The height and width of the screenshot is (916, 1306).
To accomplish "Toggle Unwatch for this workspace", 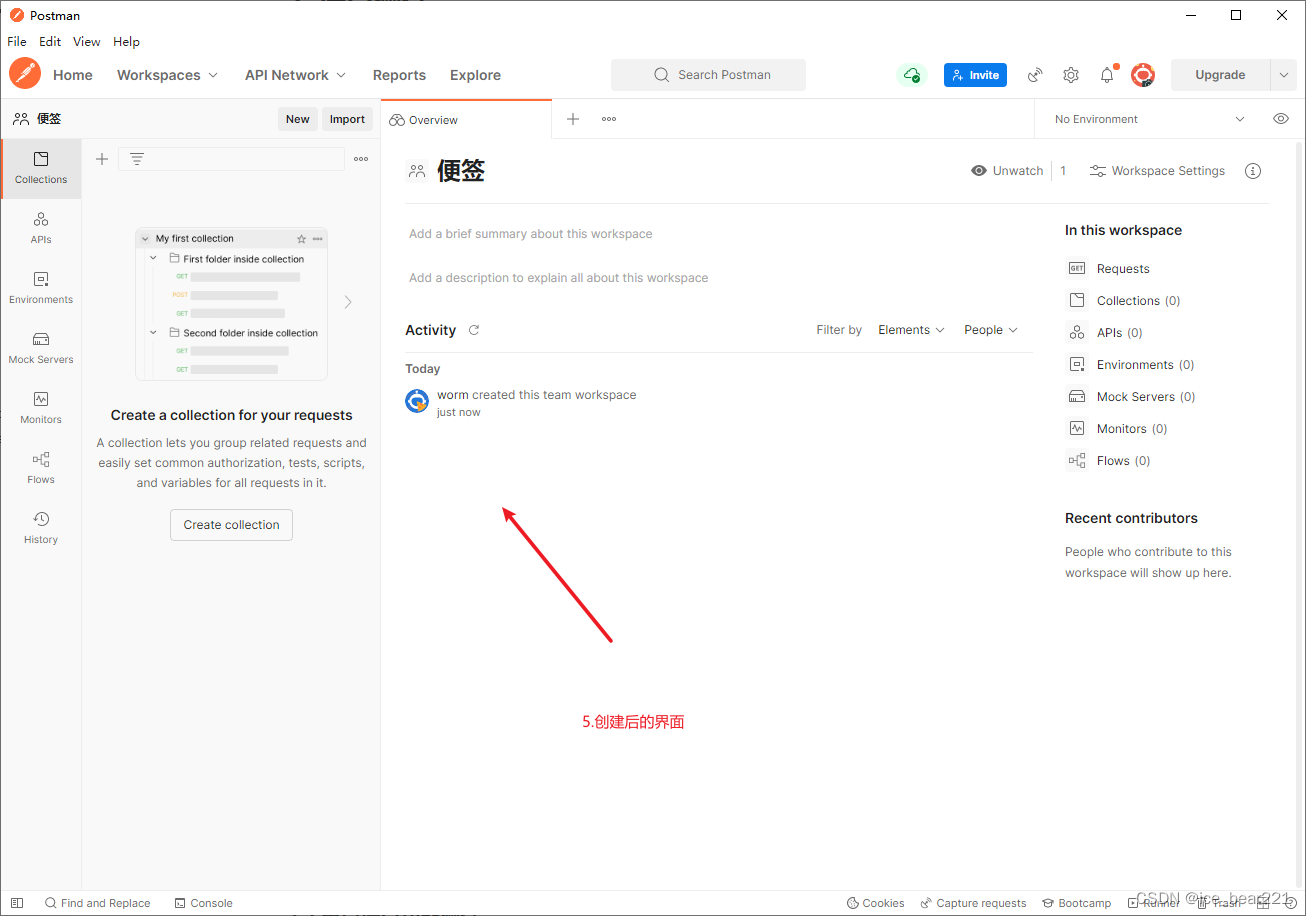I will (x=1007, y=171).
